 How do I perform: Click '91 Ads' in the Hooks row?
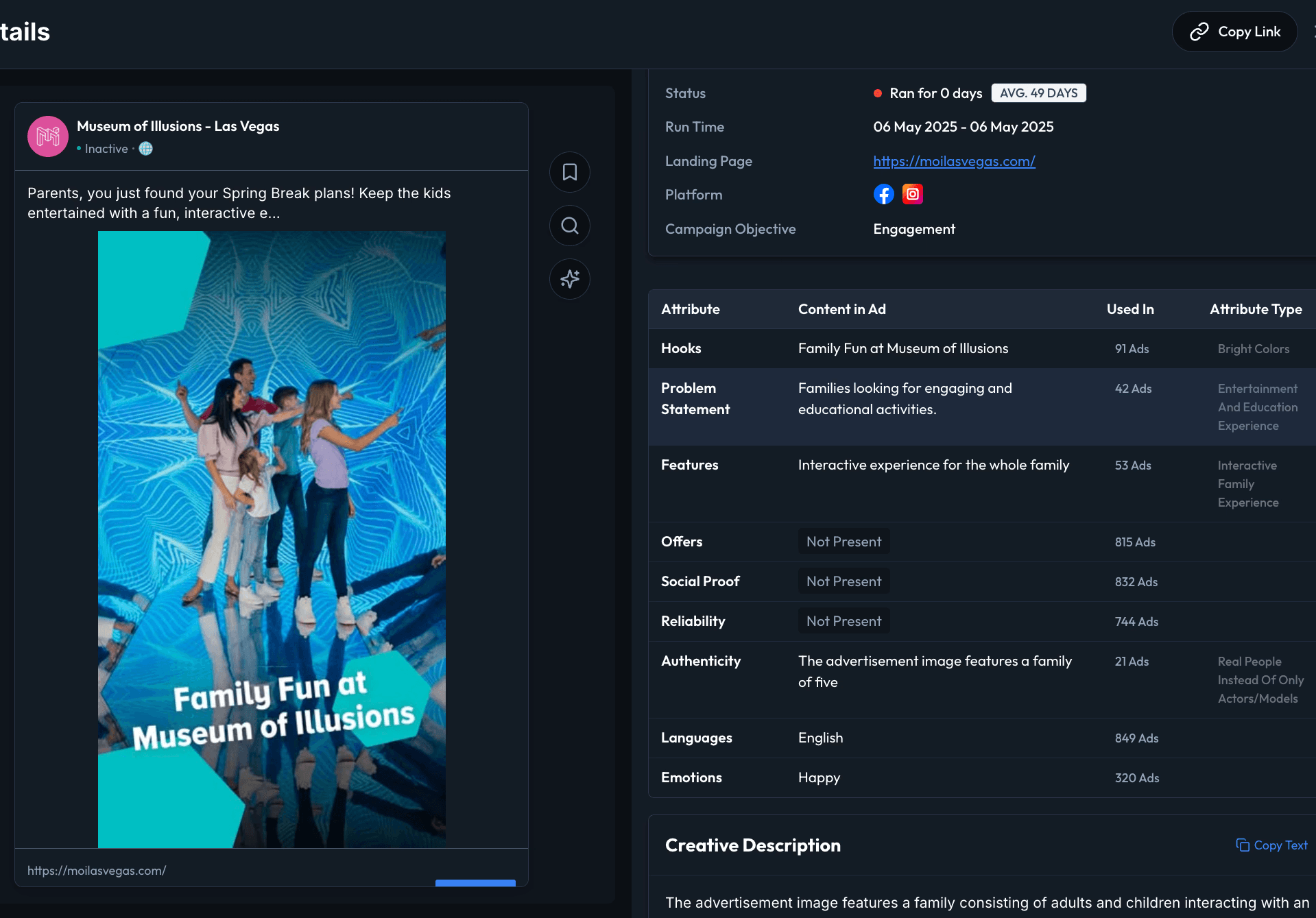pos(1132,349)
